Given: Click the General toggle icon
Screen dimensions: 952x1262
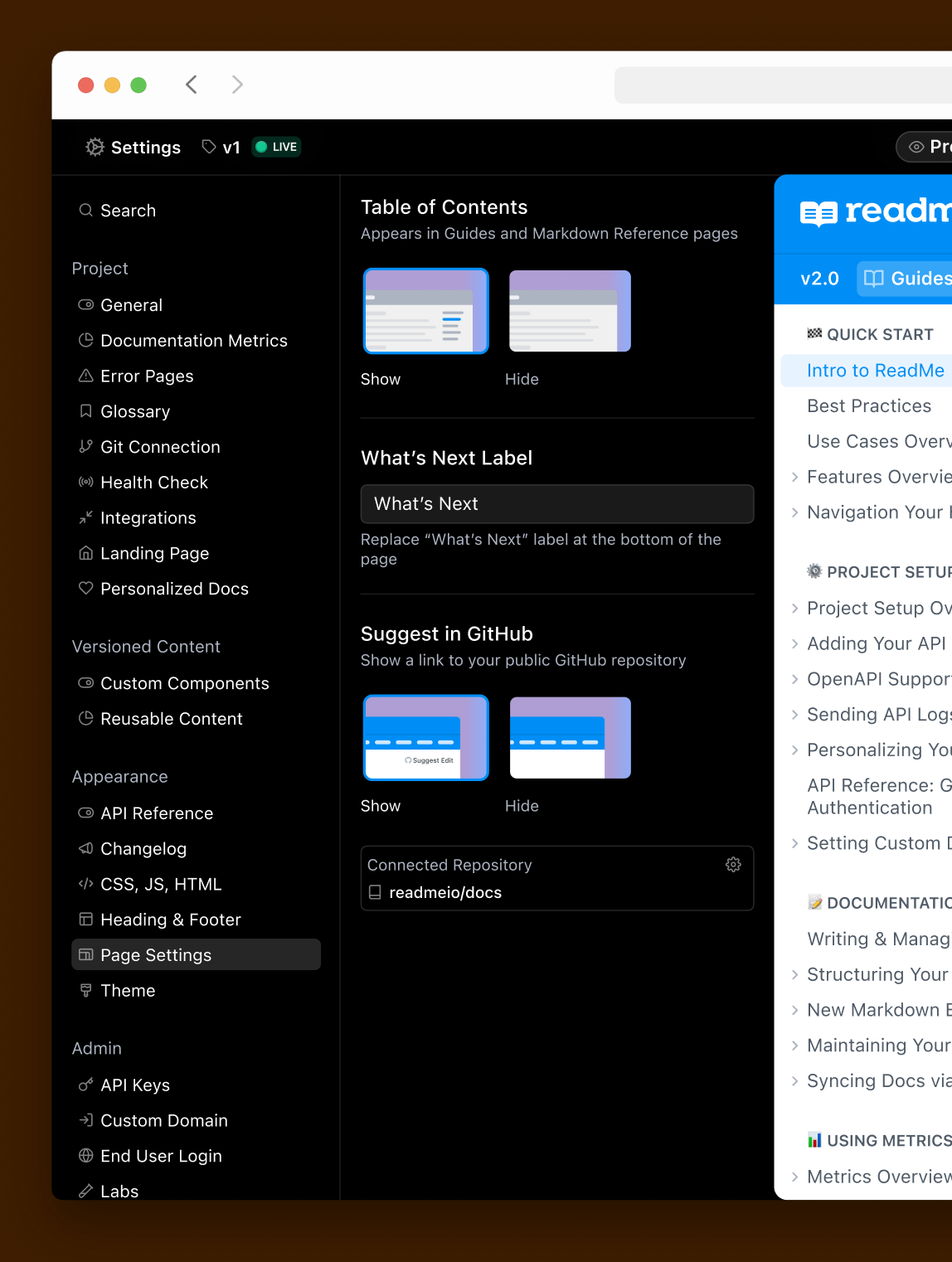Looking at the screenshot, I should tap(85, 304).
